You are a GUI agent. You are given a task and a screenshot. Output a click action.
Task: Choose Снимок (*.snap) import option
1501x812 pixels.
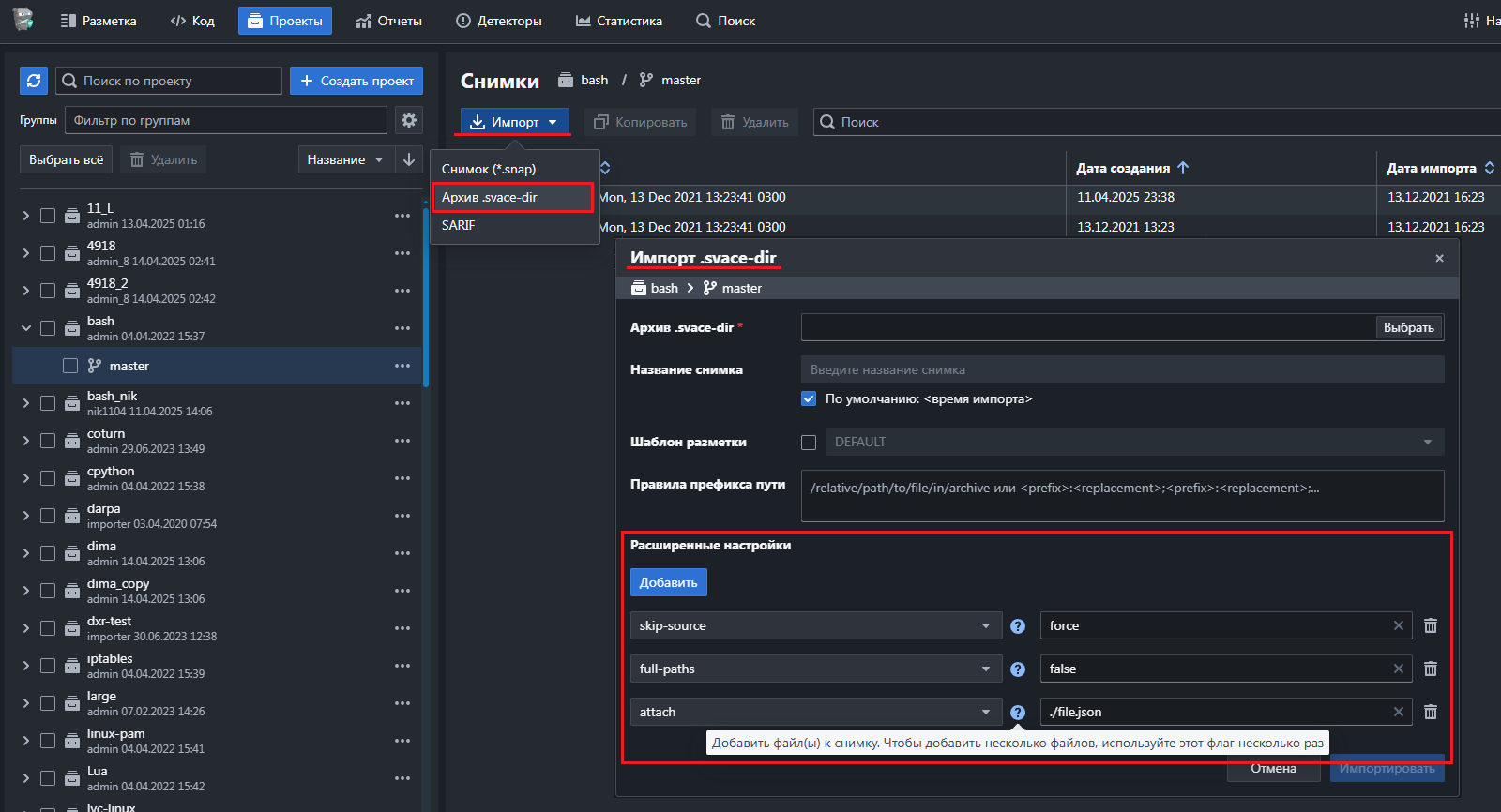[x=514, y=169]
